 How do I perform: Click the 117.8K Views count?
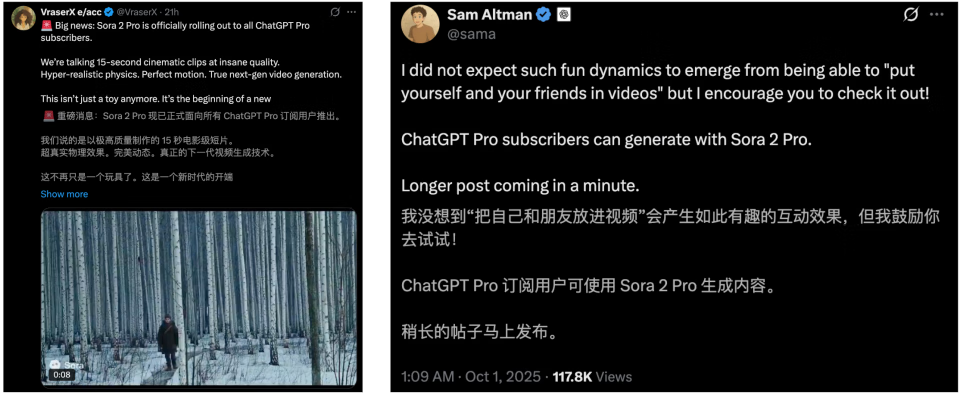(x=592, y=376)
